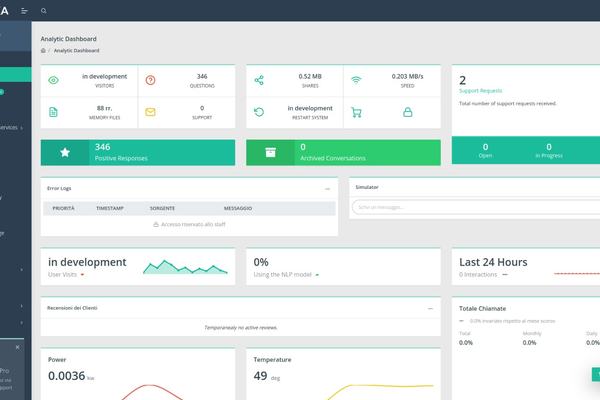The height and width of the screenshot is (400, 600).
Task: Click the eye icon for Visitors
Action: (x=54, y=80)
